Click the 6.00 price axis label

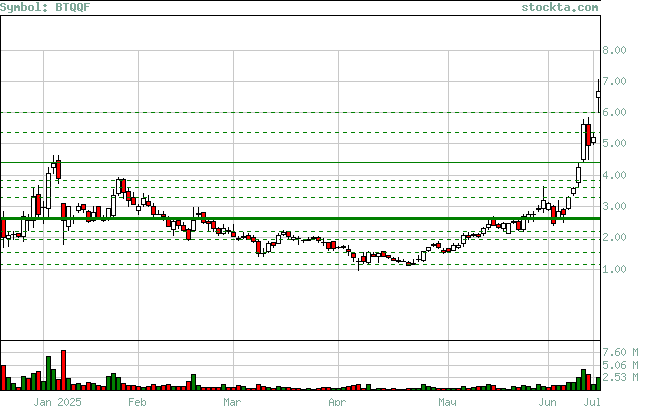pyautogui.click(x=614, y=112)
